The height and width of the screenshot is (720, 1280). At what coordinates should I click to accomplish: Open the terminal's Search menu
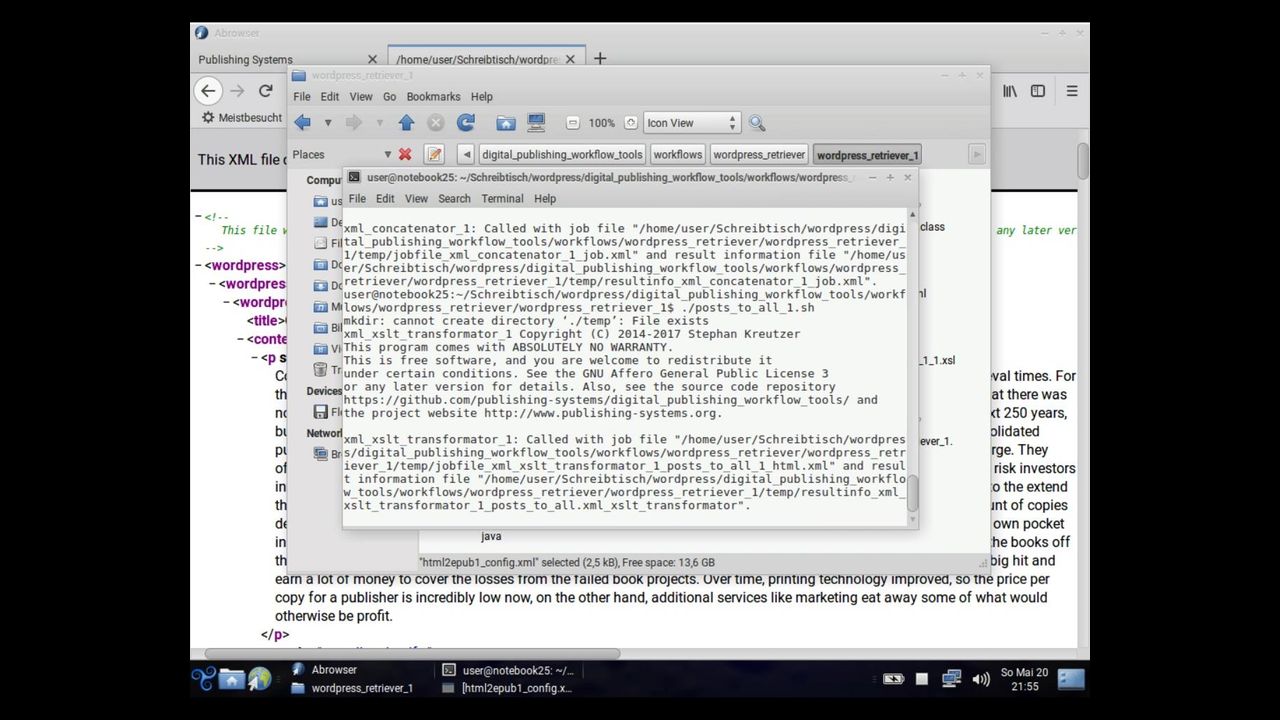pyautogui.click(x=454, y=199)
